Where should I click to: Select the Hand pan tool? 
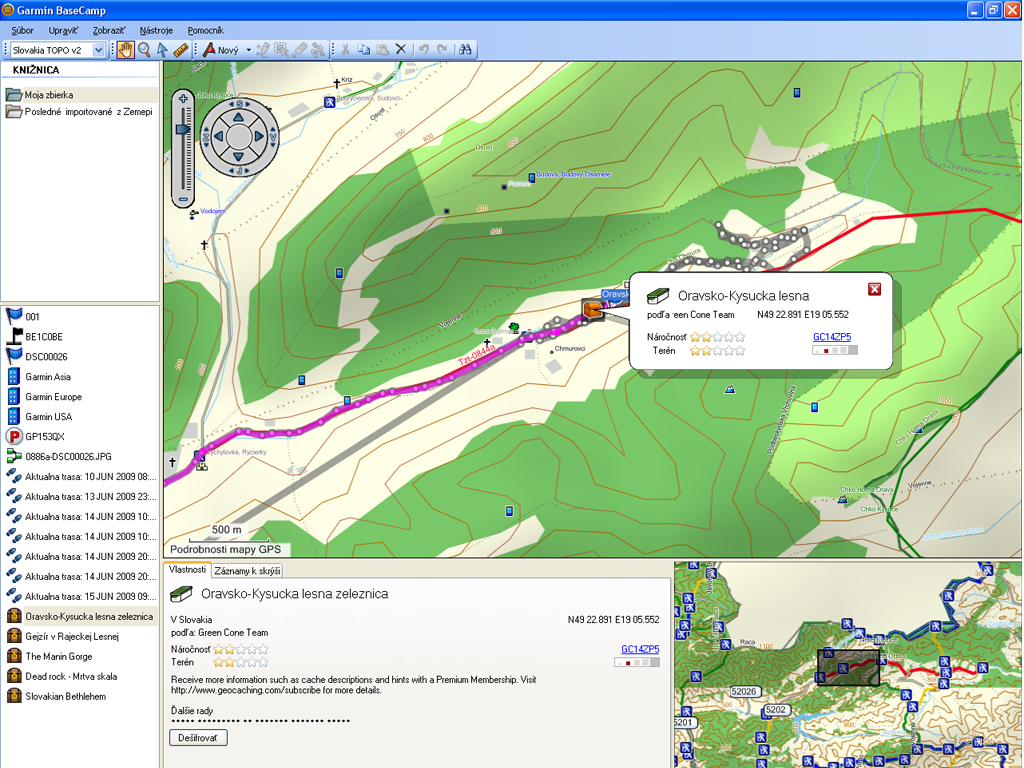coord(125,49)
